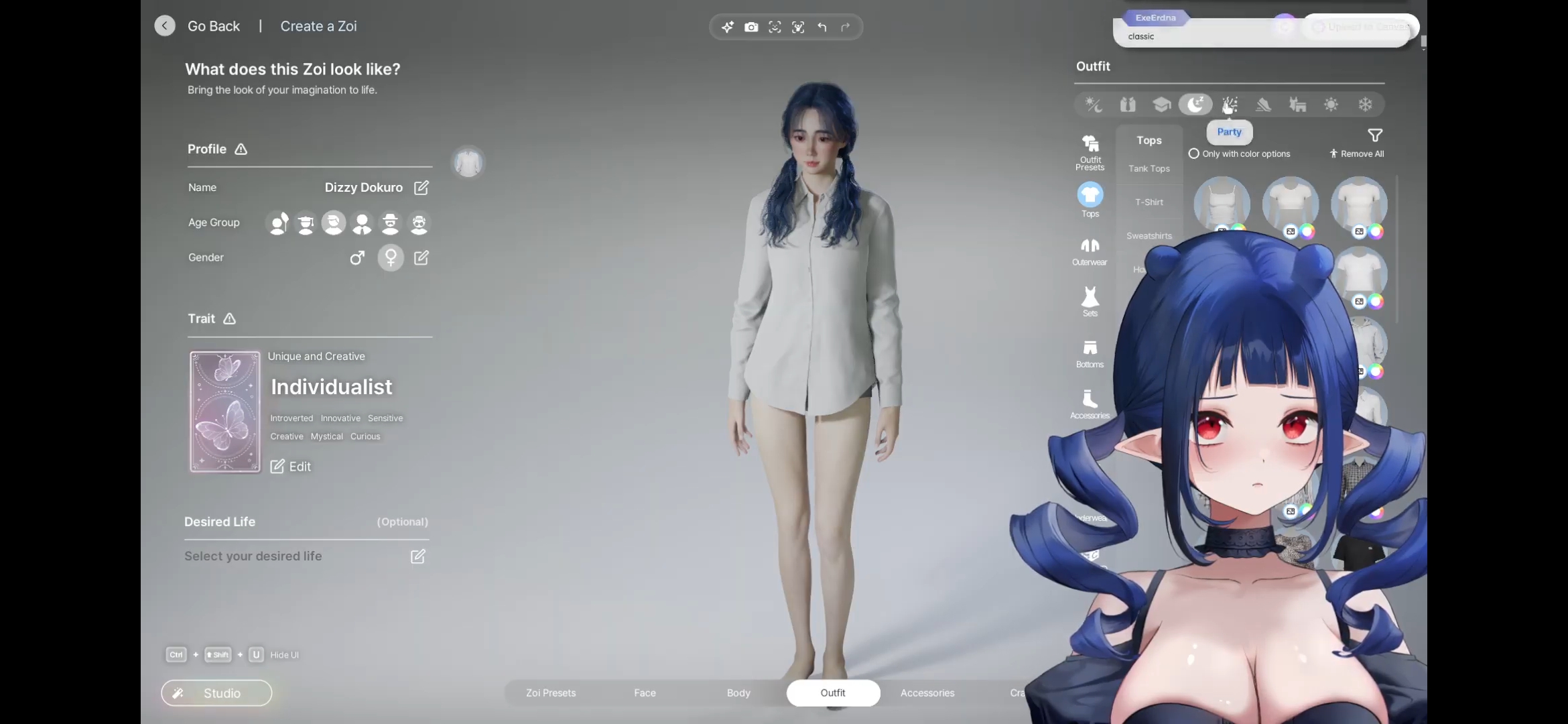Open the Outerwear clothing category
Screen dimensions: 1568x724
[x=1090, y=251]
